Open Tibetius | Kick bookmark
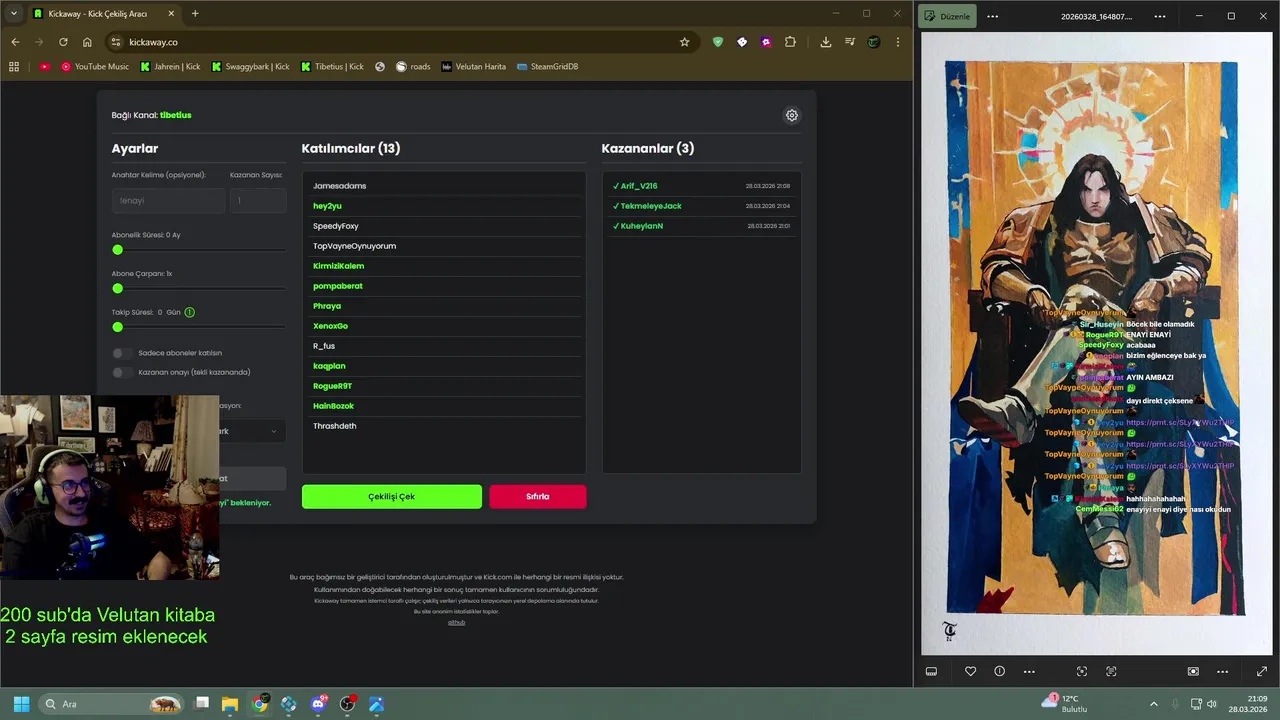Viewport: 1280px width, 720px height. click(333, 67)
